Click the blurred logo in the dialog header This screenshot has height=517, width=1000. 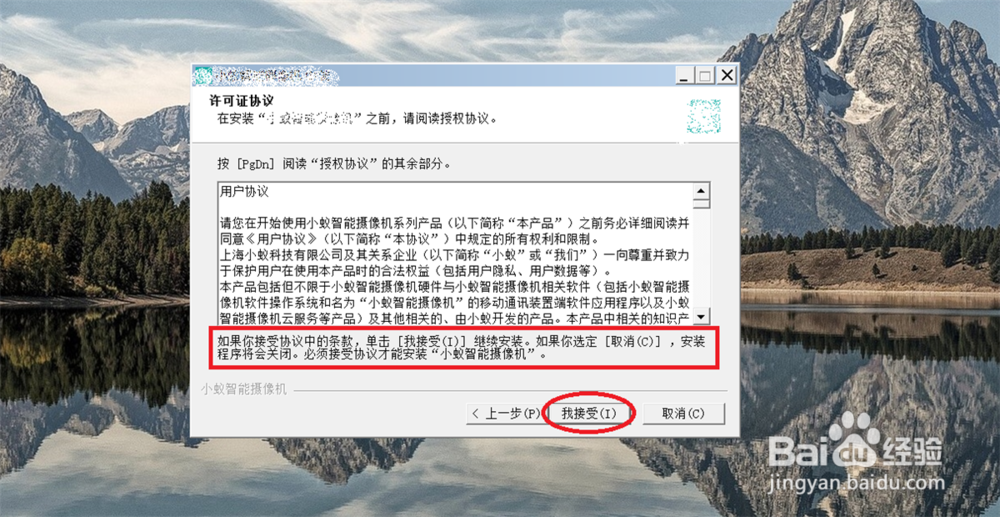(x=703, y=116)
